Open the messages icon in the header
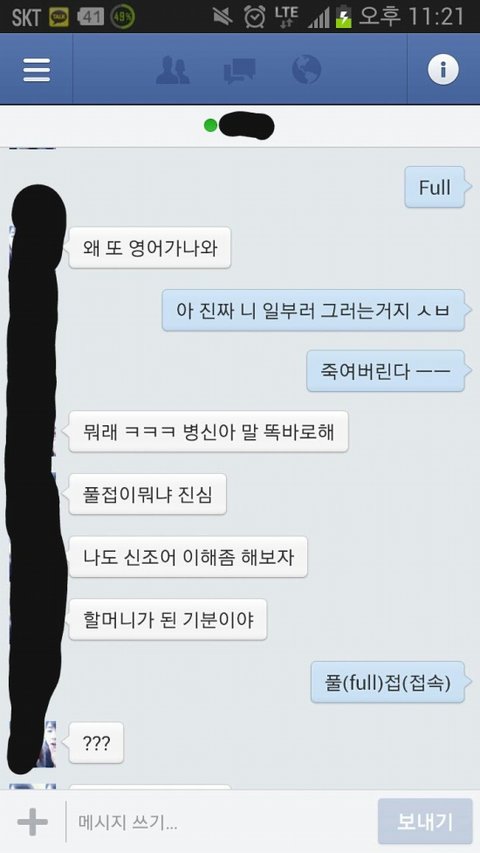 click(239, 71)
